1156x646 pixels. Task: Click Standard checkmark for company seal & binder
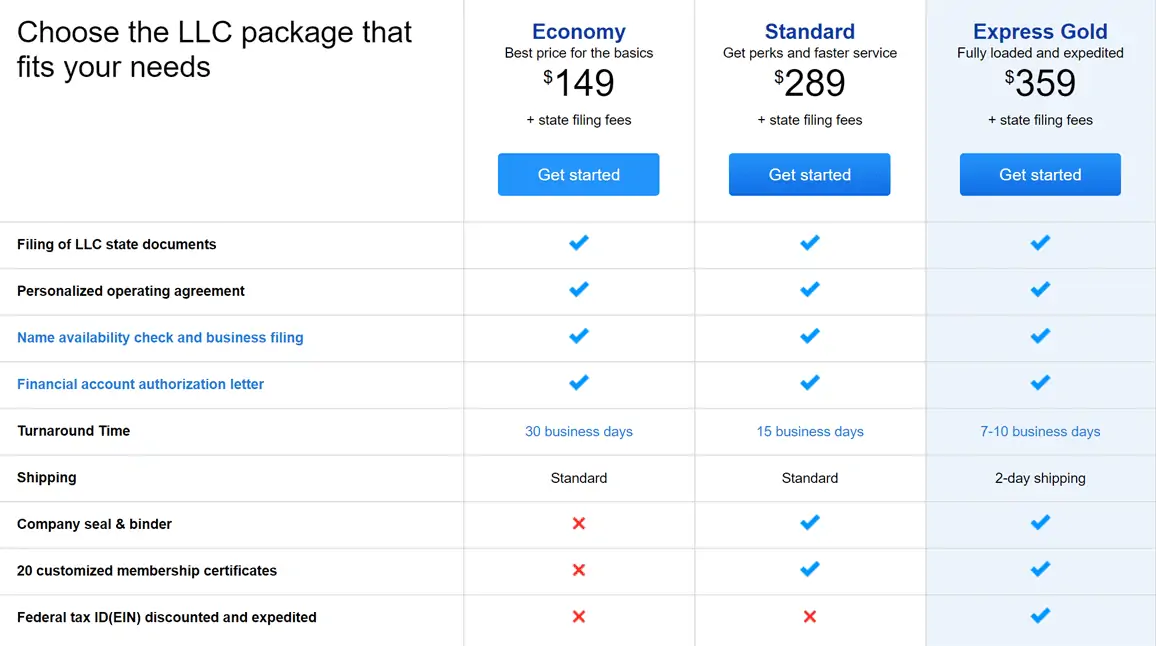coord(809,523)
